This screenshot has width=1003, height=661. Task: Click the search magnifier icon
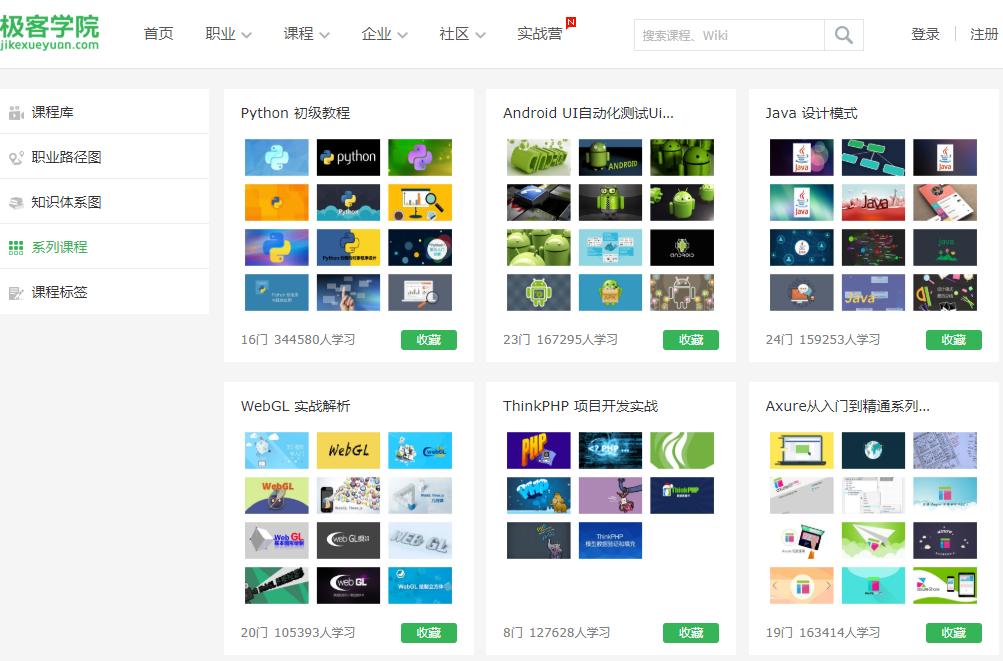843,35
